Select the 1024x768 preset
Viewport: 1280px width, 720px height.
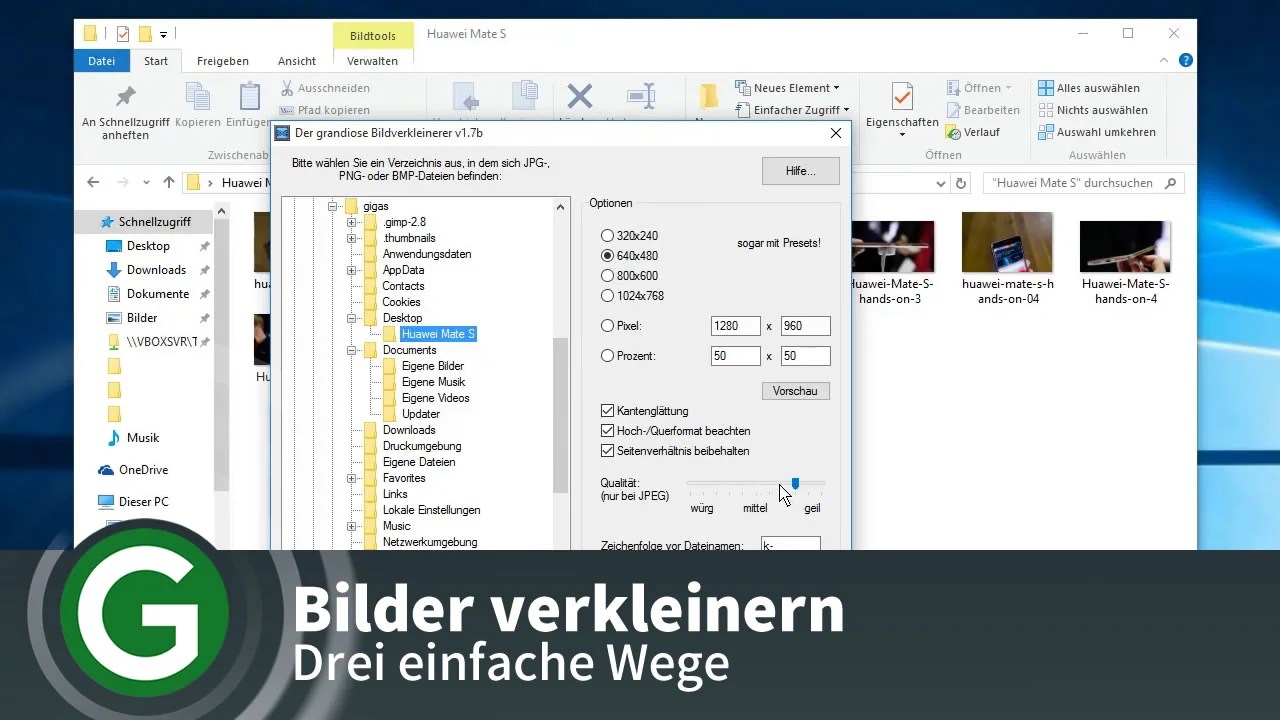click(x=607, y=296)
